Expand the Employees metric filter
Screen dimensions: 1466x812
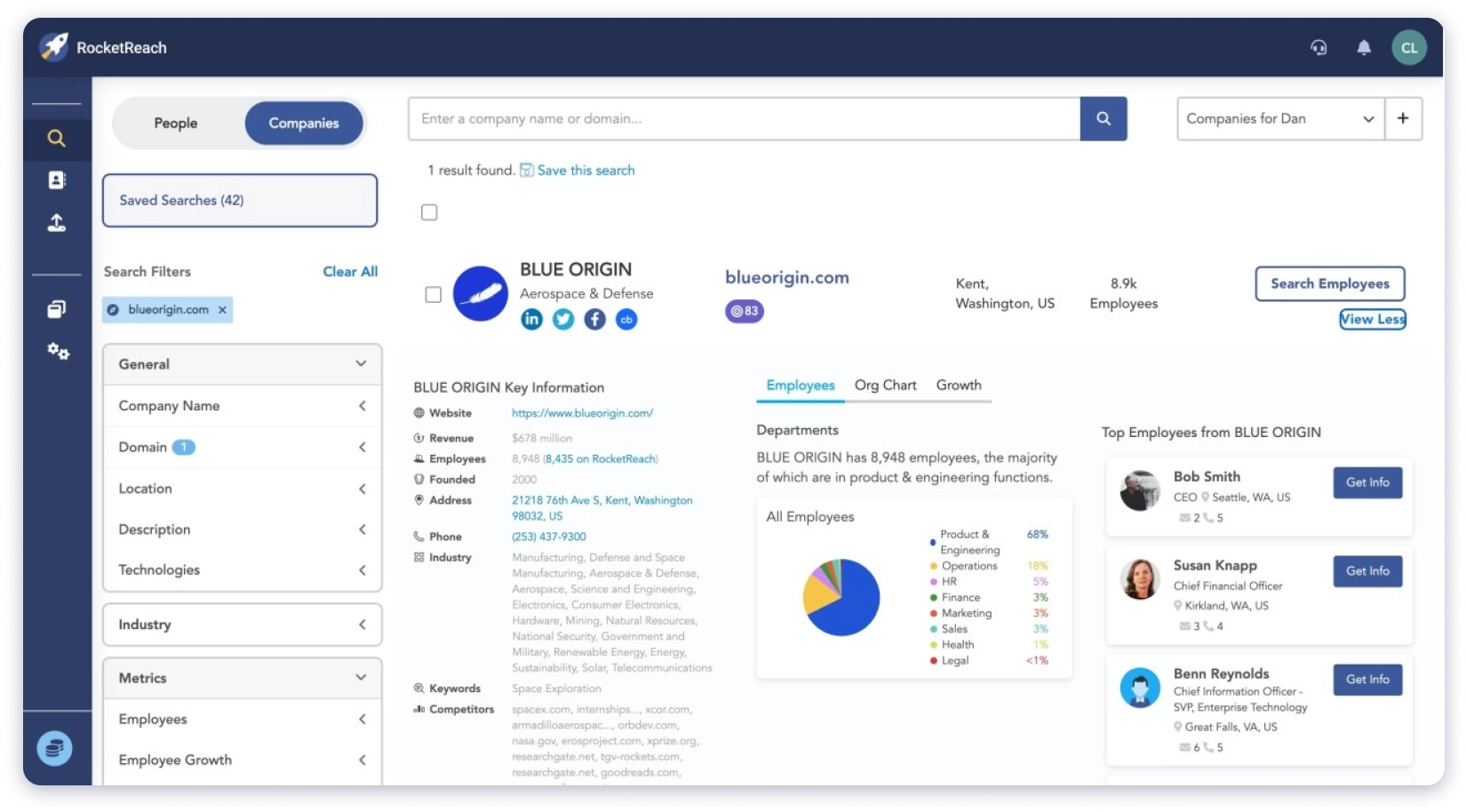click(243, 719)
